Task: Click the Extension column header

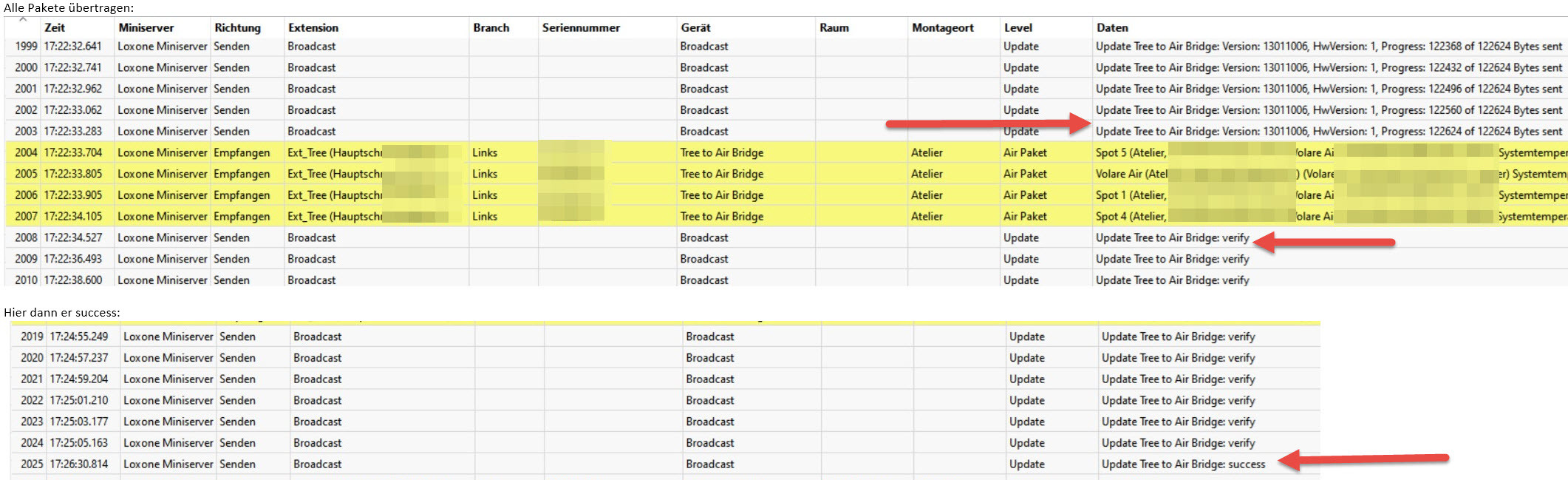Action: coord(313,27)
